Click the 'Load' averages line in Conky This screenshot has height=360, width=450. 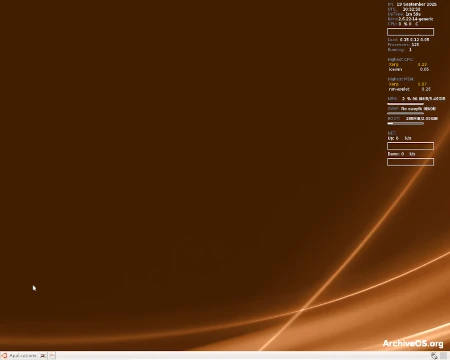coord(408,39)
